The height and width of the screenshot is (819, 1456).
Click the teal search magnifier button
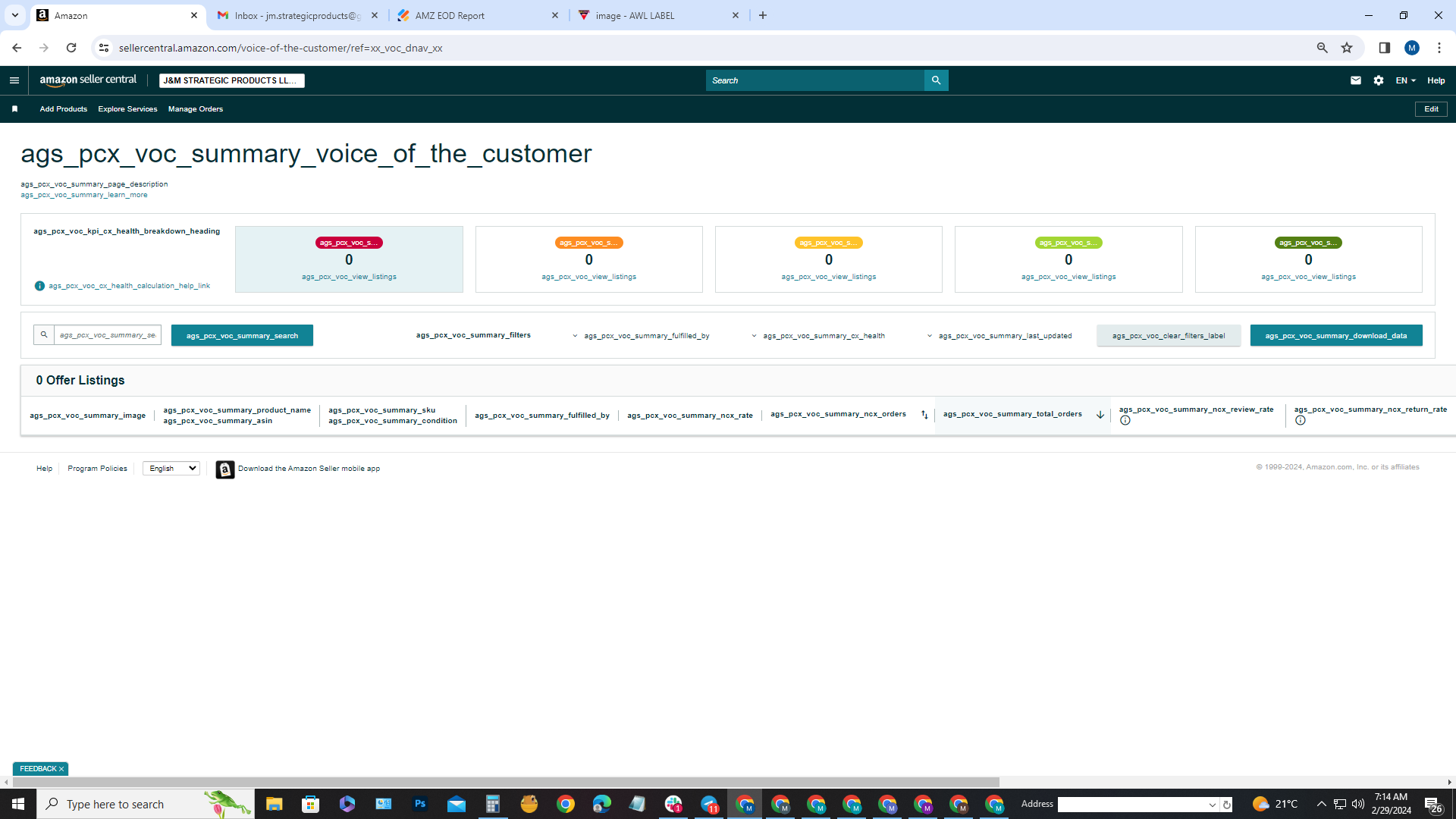[936, 80]
